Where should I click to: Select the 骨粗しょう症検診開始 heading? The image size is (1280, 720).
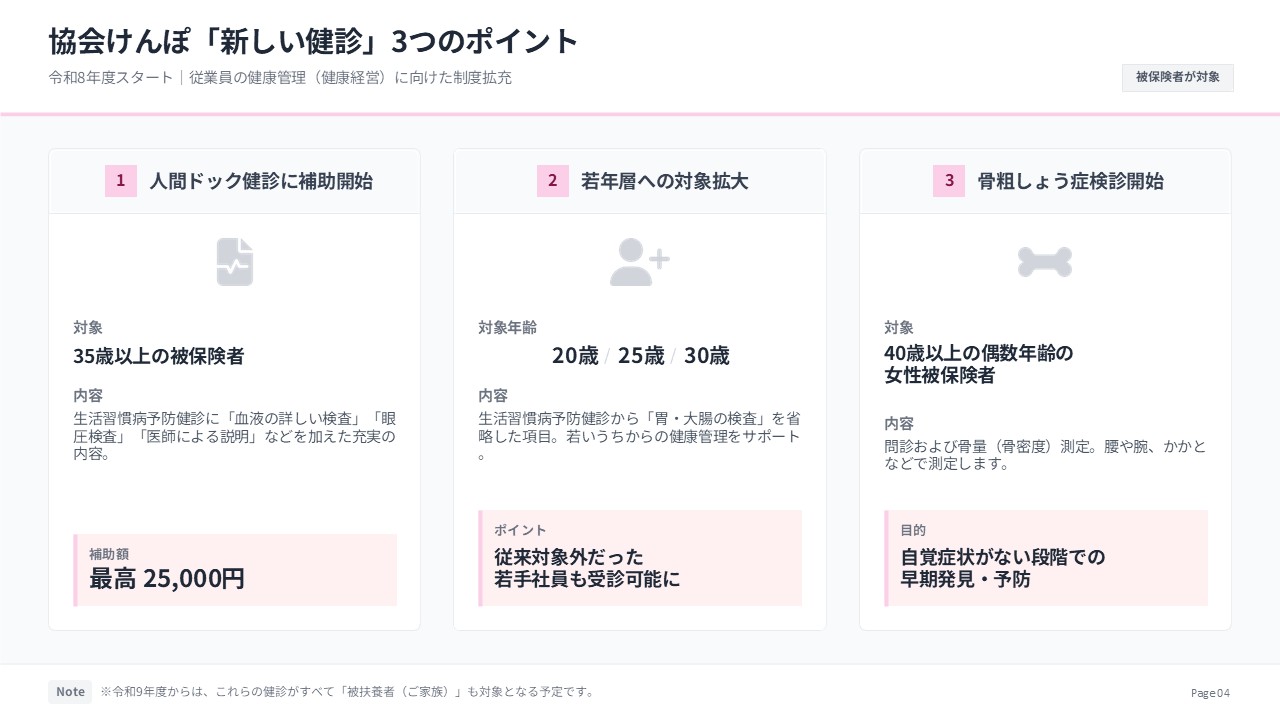[1070, 181]
